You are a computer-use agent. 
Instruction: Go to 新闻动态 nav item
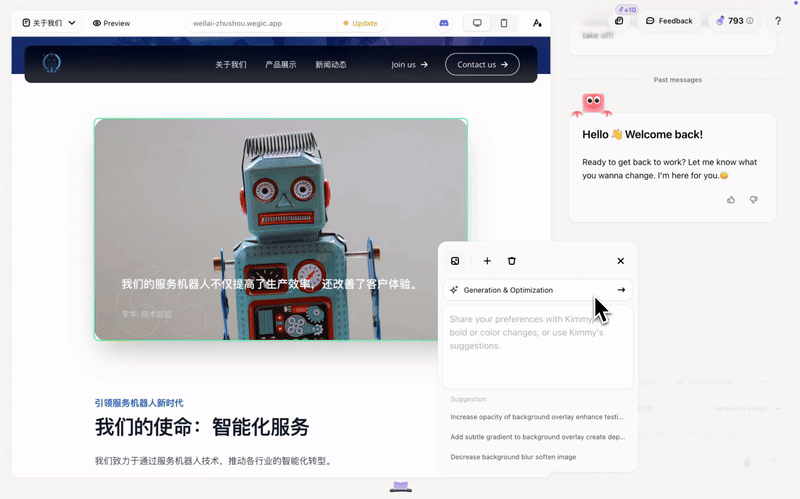(331, 65)
